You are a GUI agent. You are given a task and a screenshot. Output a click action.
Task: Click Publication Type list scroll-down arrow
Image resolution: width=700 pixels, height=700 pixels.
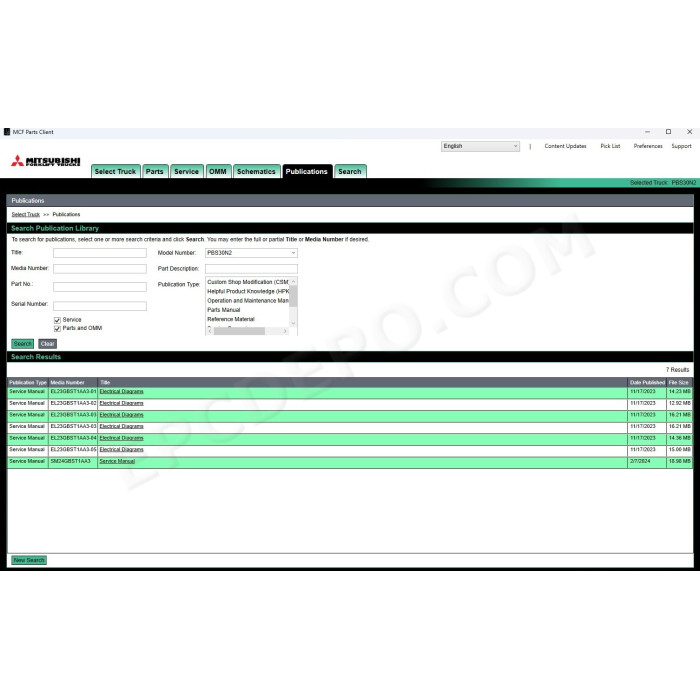pyautogui.click(x=293, y=323)
